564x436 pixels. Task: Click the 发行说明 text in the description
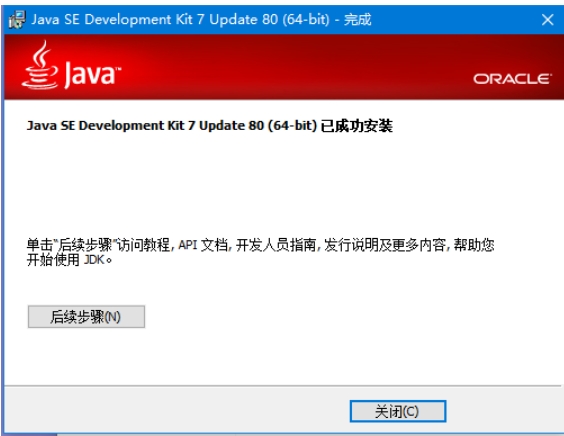point(351,245)
